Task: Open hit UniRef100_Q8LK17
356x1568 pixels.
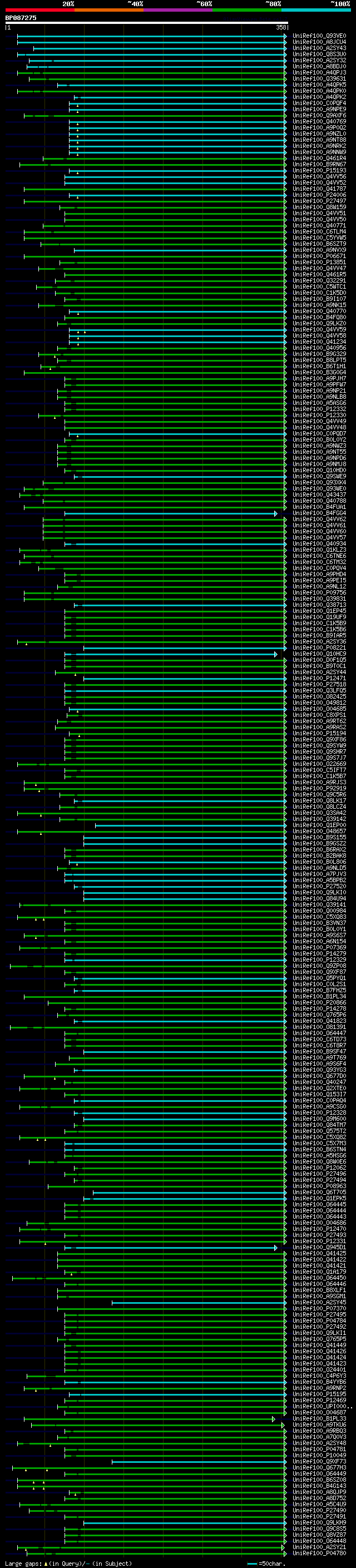Action: 319,801
